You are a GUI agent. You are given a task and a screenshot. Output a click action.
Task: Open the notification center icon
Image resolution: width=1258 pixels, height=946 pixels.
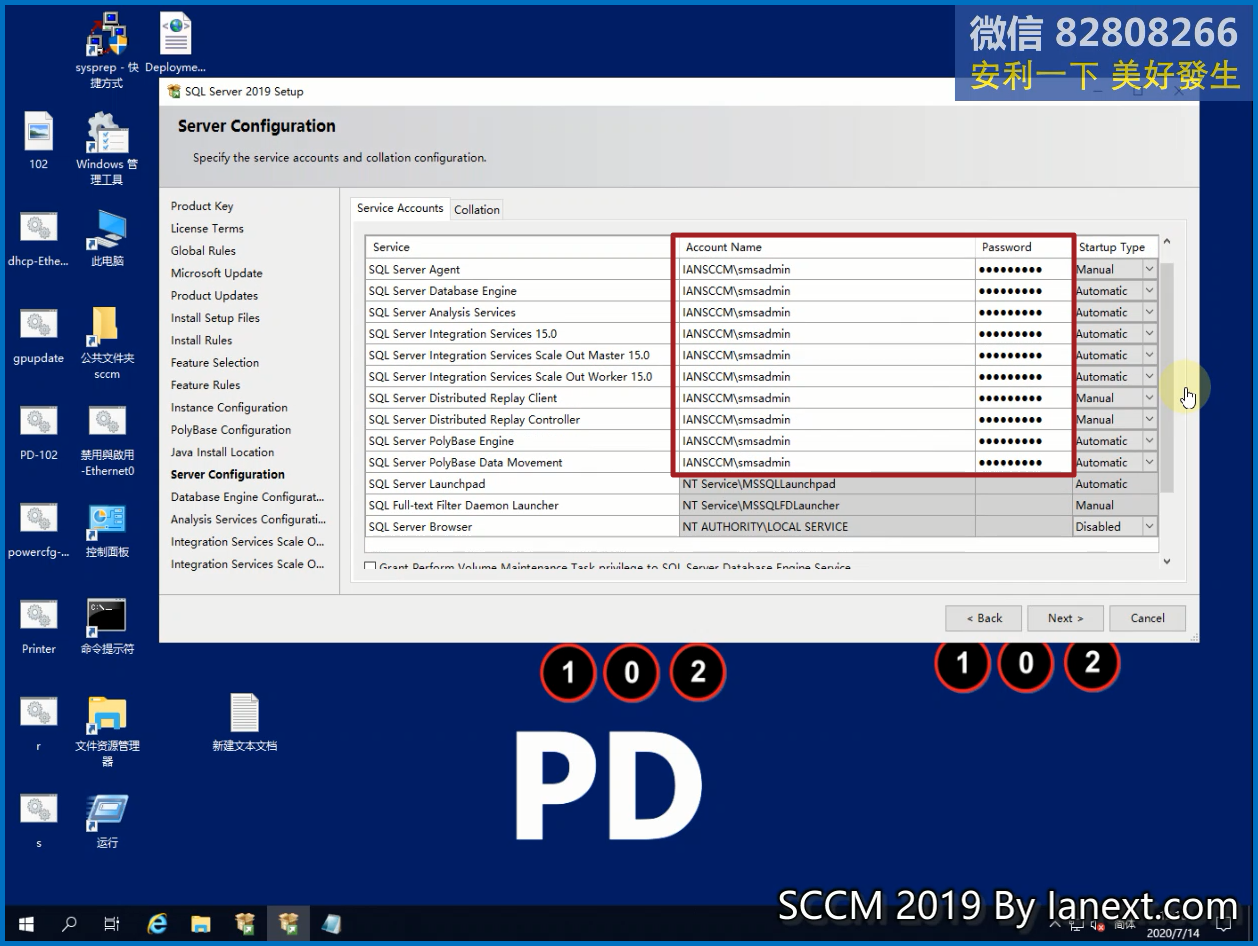point(1223,924)
